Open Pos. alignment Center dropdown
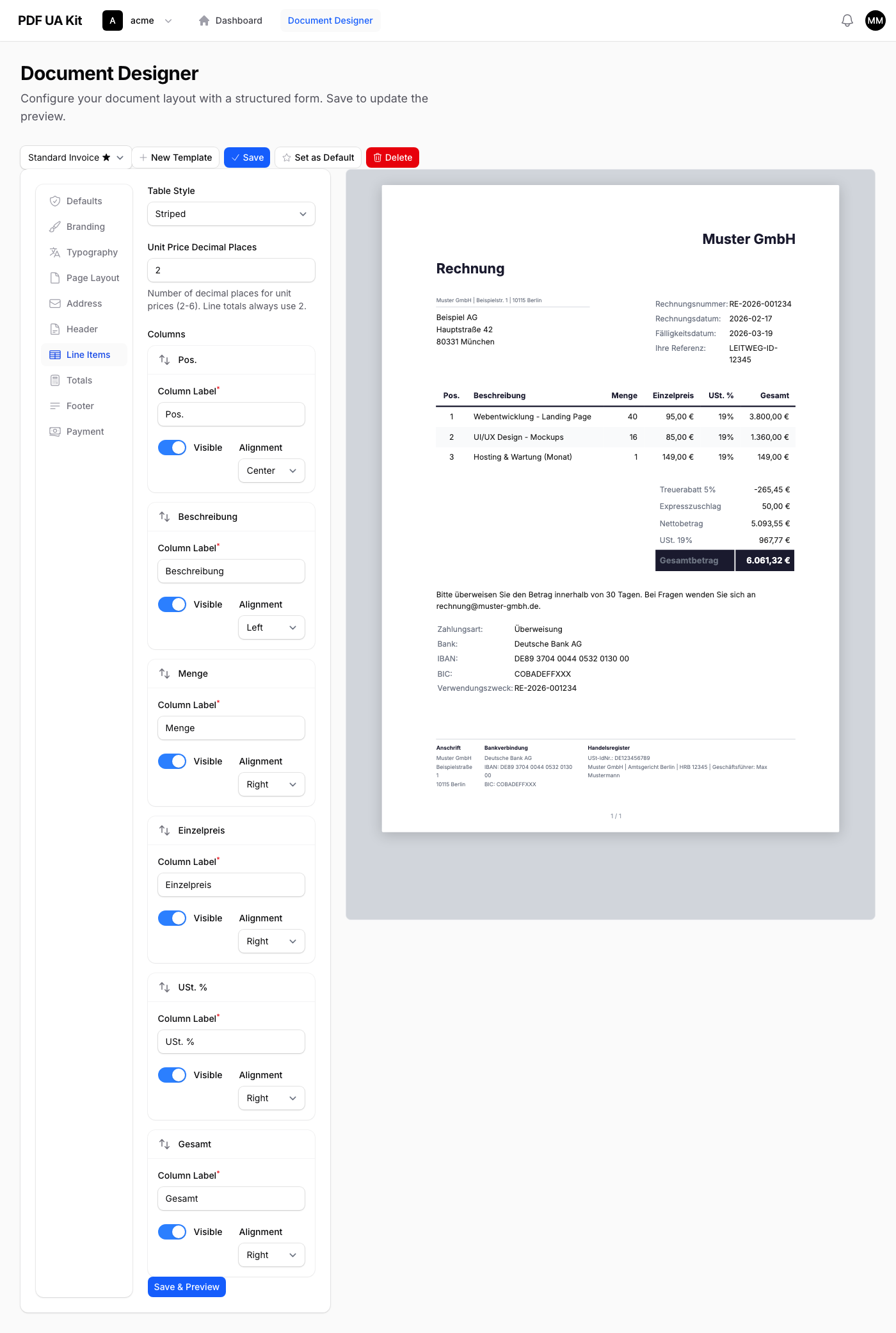 click(x=271, y=471)
